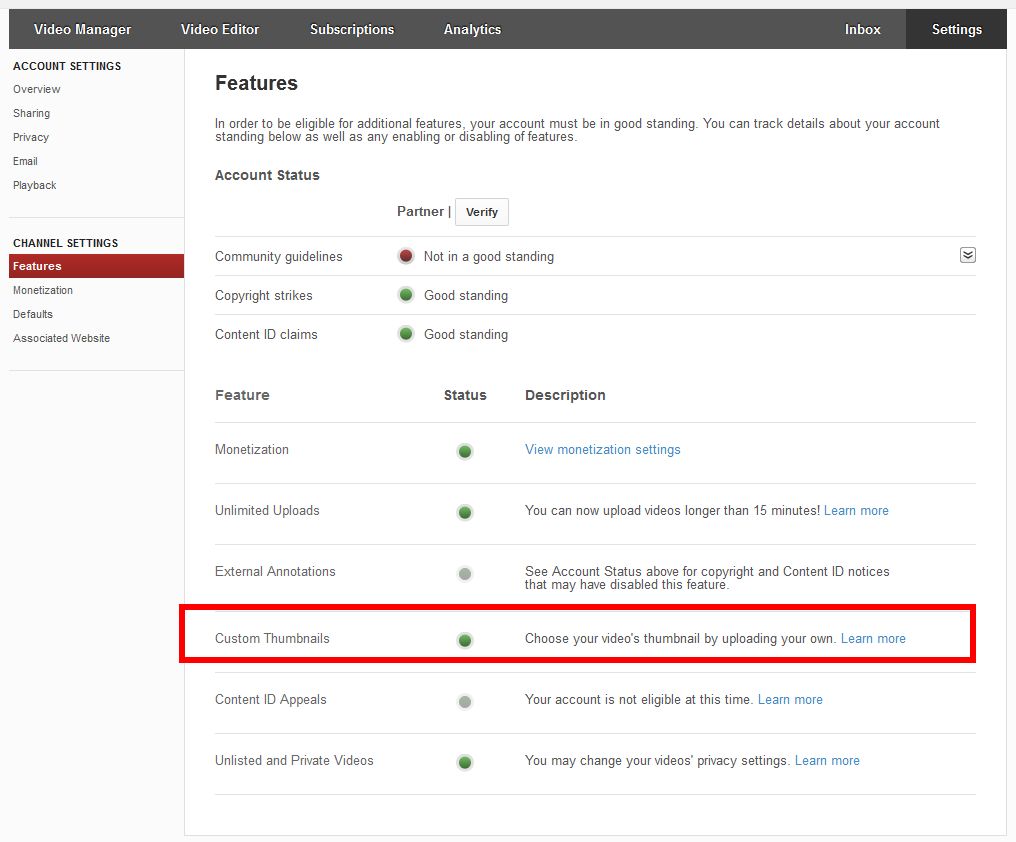Click Good standing text for Content ID claims

pyautogui.click(x=466, y=334)
